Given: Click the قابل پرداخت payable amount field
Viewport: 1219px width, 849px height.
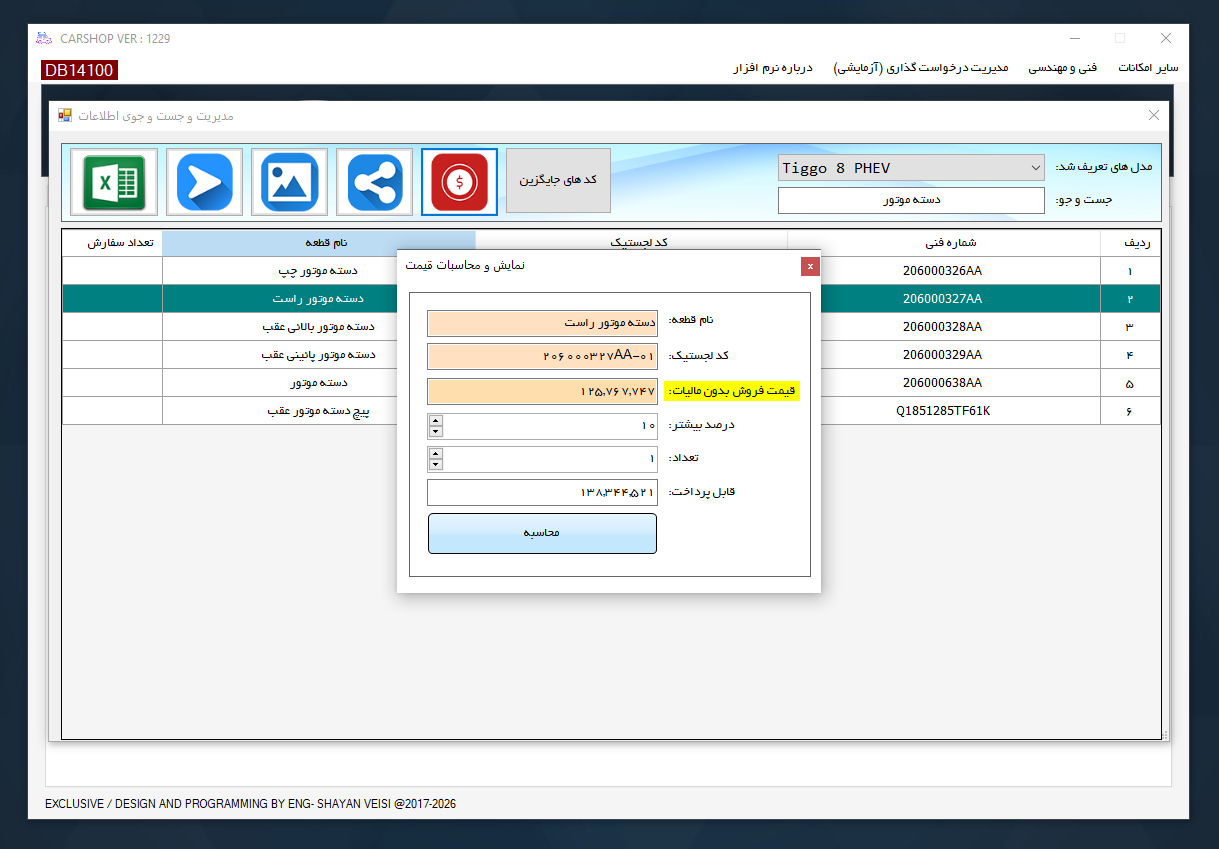Looking at the screenshot, I should click(542, 492).
